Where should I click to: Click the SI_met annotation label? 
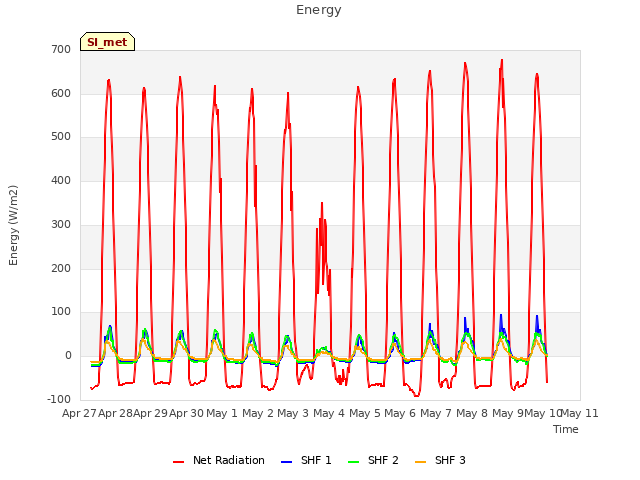click(107, 42)
